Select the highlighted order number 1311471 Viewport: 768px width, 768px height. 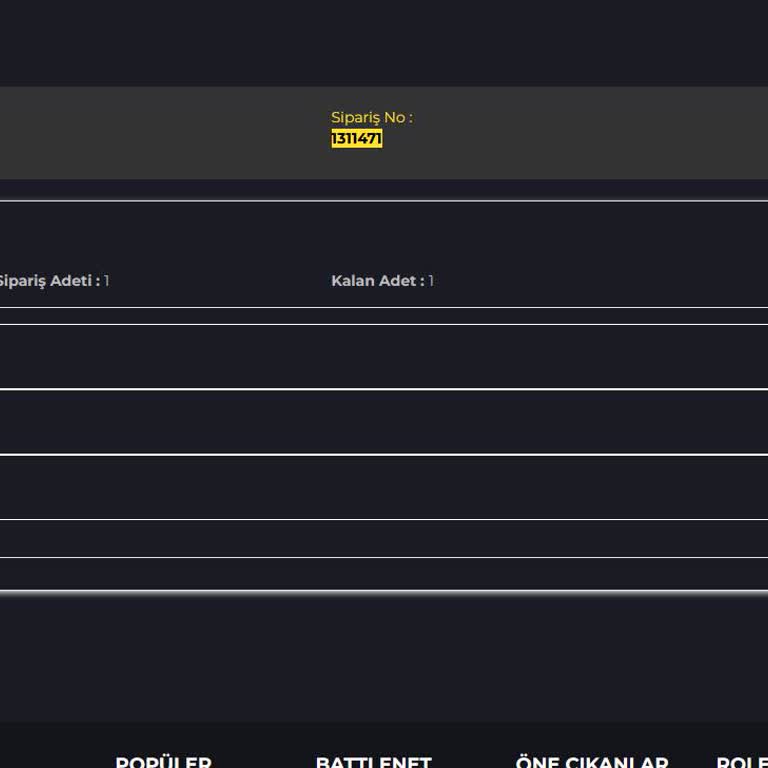click(357, 139)
